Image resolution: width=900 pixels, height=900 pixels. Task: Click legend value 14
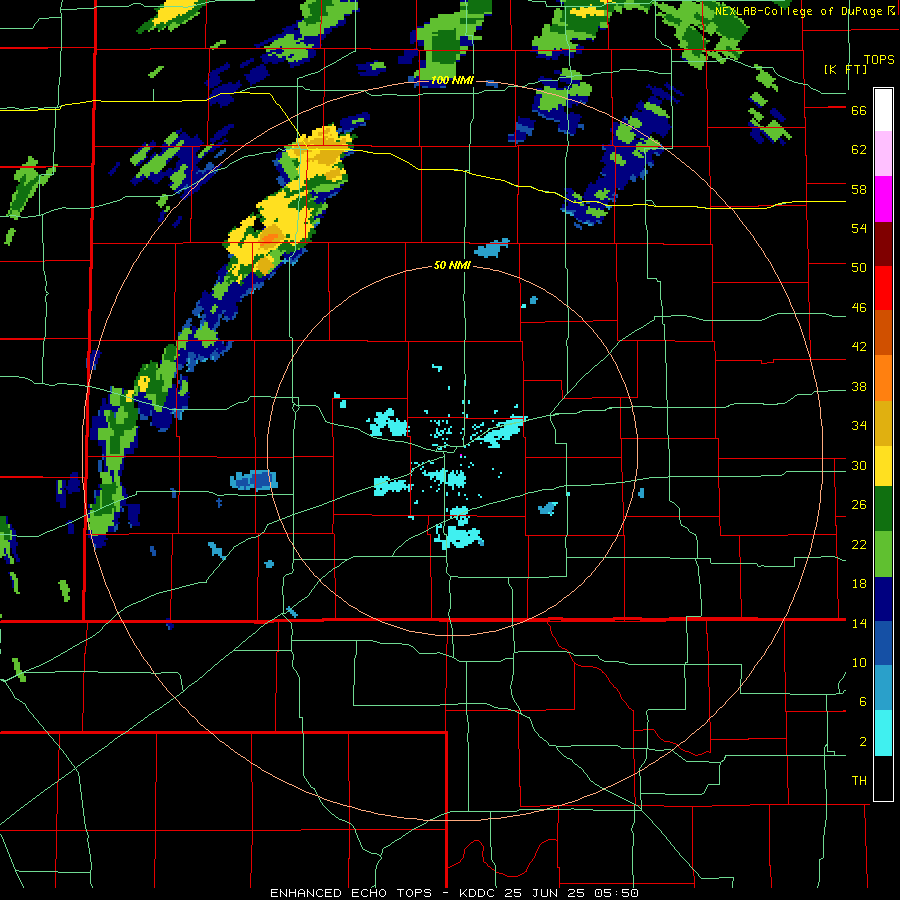pos(859,623)
